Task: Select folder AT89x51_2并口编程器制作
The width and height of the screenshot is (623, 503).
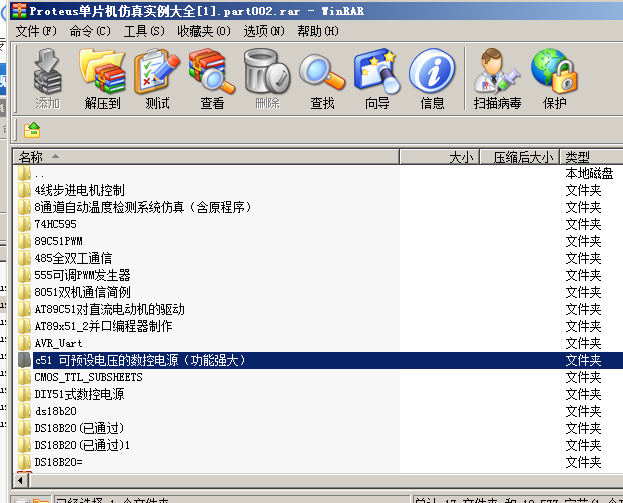Action: click(x=103, y=326)
